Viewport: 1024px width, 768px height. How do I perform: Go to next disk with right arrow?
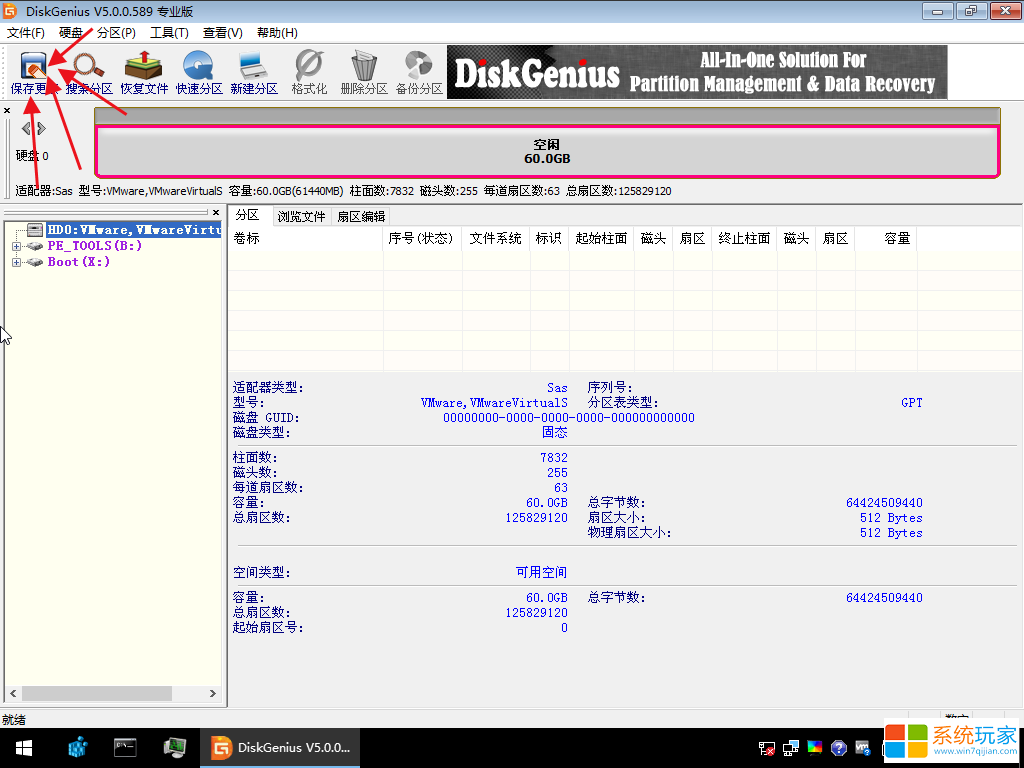pyautogui.click(x=41, y=128)
